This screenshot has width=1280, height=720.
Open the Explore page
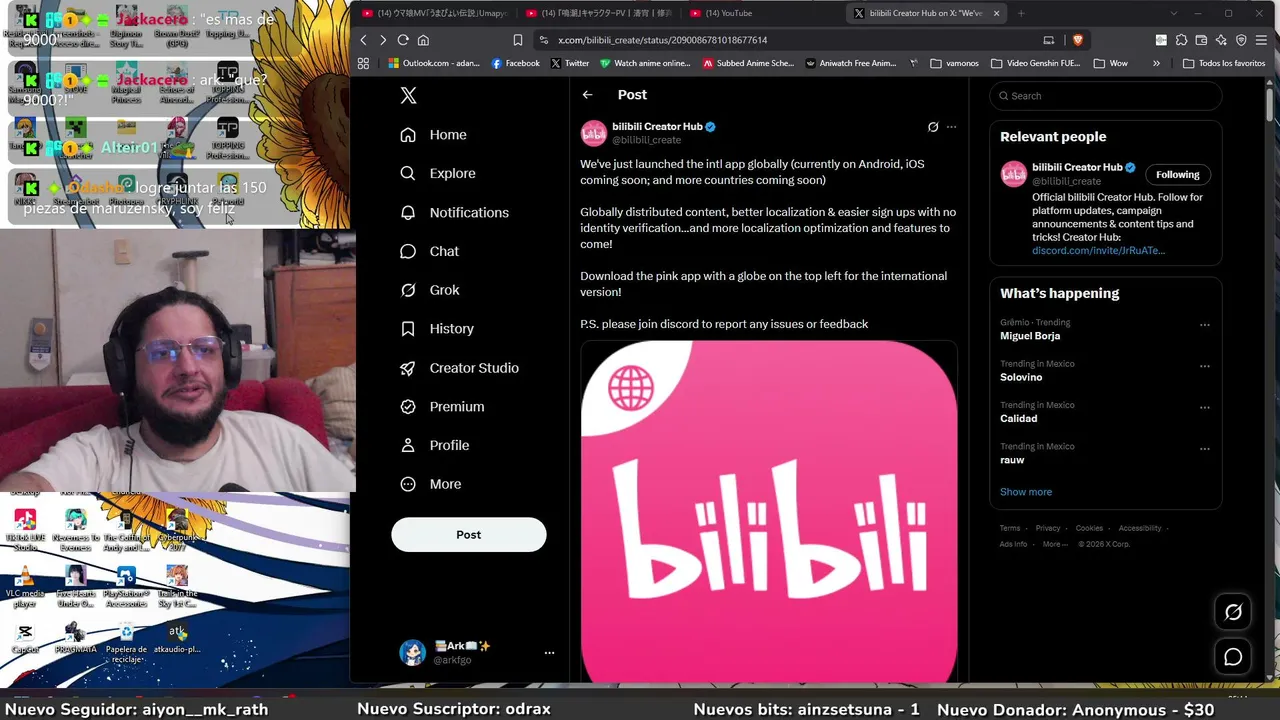pos(438,173)
